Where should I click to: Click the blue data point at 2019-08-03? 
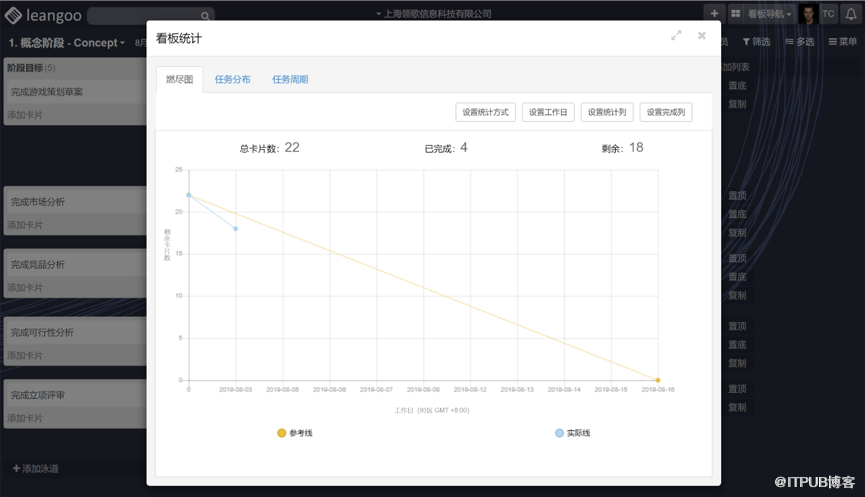pos(236,228)
